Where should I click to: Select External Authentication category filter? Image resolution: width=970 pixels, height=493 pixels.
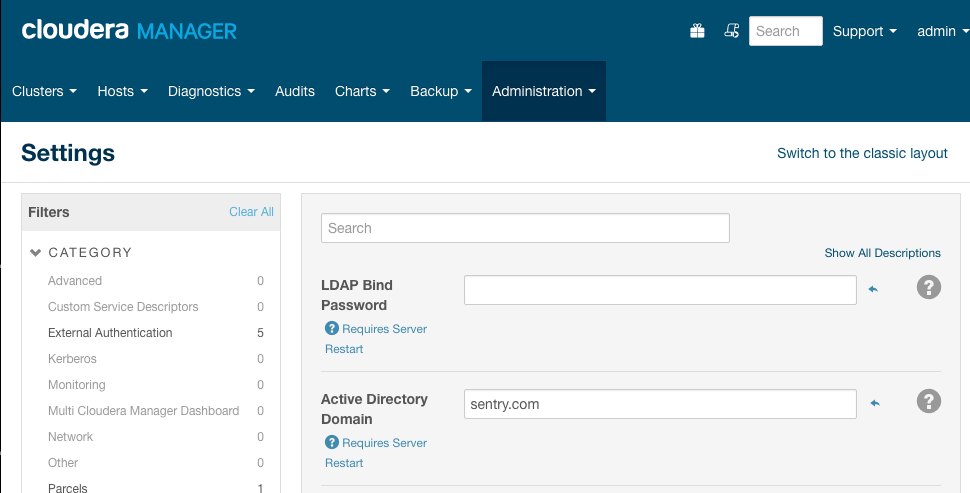coord(110,333)
